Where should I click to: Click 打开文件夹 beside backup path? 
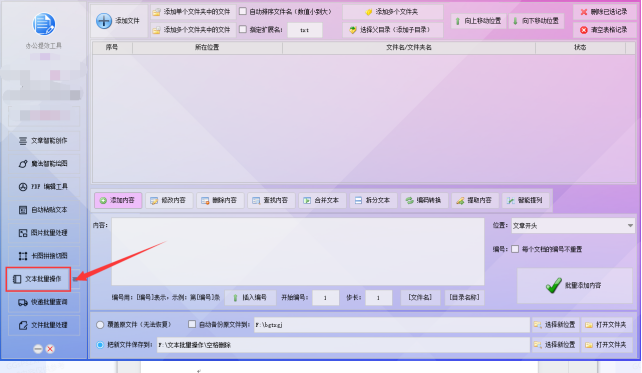pyautogui.click(x=607, y=325)
